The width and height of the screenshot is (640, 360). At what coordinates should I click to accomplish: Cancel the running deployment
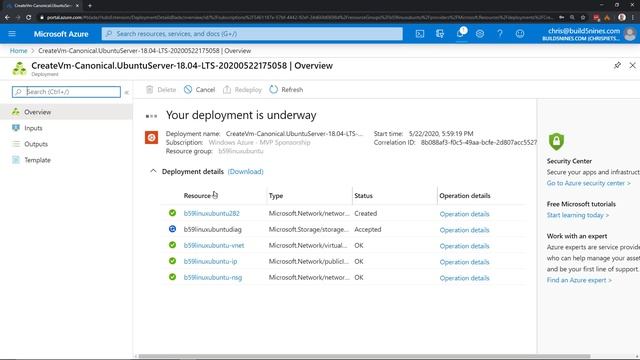[199, 90]
